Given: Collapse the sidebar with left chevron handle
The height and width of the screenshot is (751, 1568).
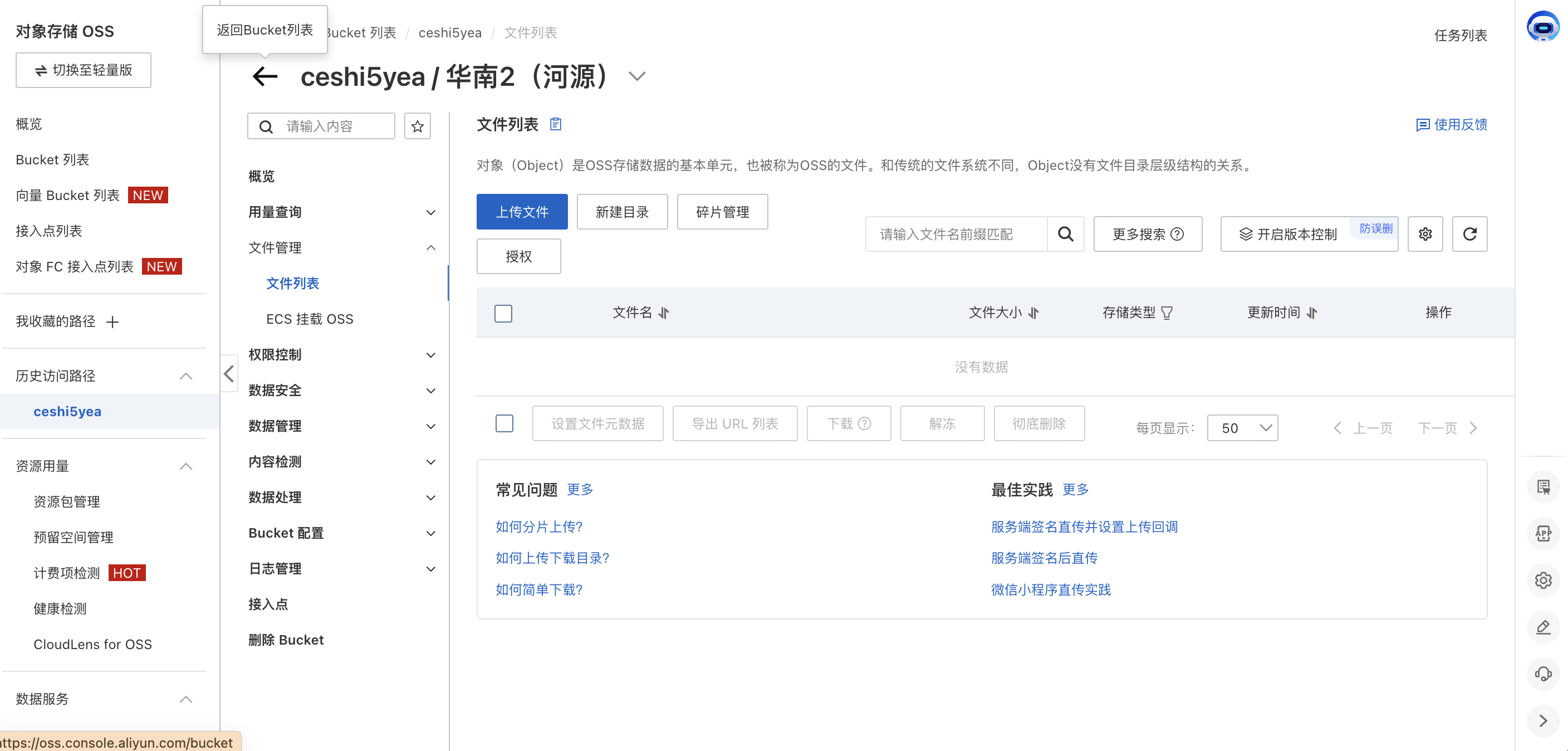Looking at the screenshot, I should click(x=229, y=373).
